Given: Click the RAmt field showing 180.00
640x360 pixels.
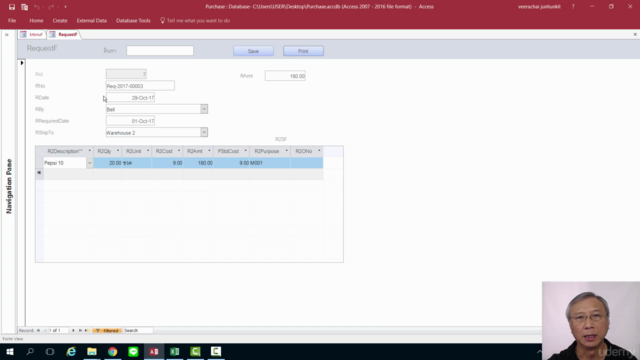Looking at the screenshot, I should (285, 76).
